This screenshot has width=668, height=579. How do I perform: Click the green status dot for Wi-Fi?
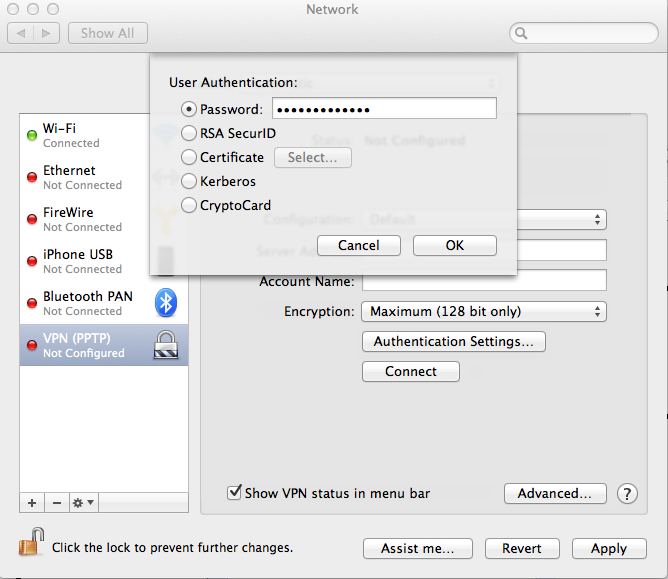tap(32, 135)
